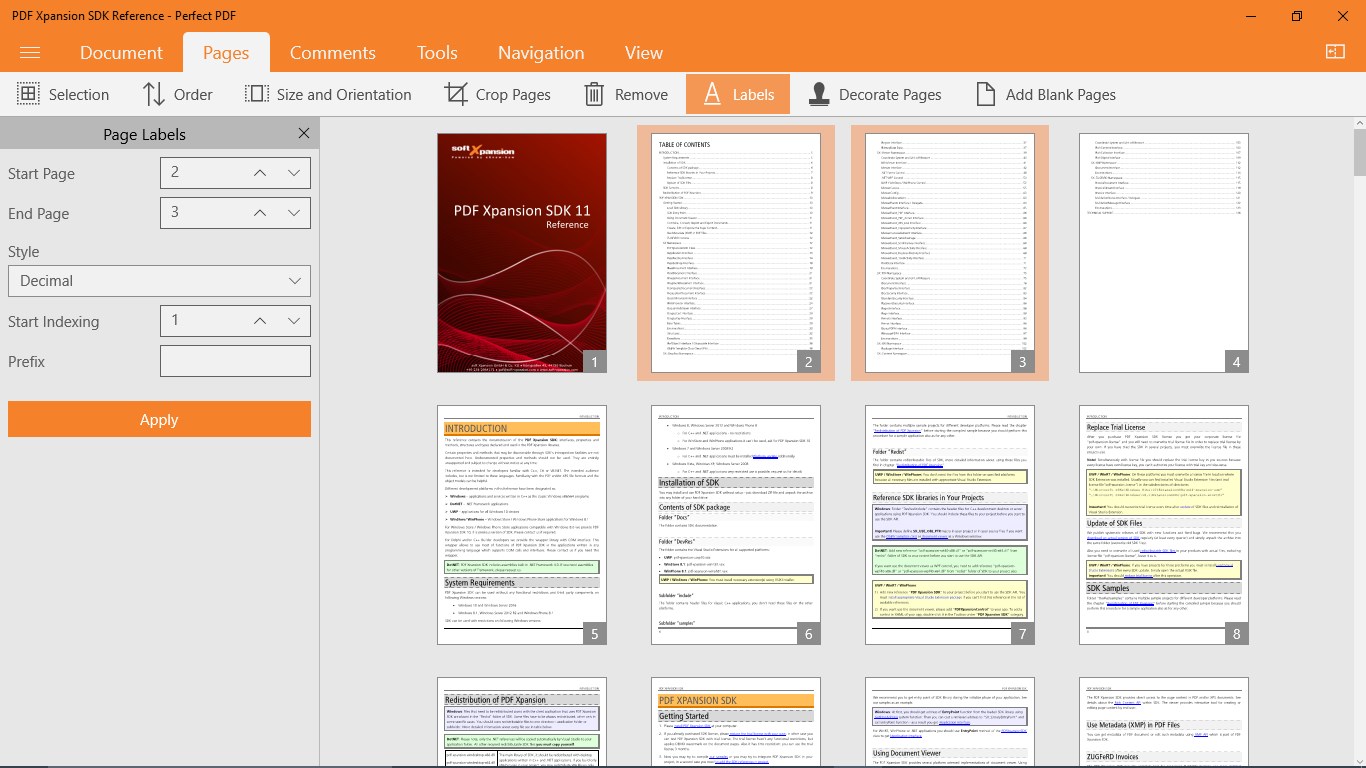Click the Start Indexing number field
The height and width of the screenshot is (768, 1366).
click(x=202, y=321)
